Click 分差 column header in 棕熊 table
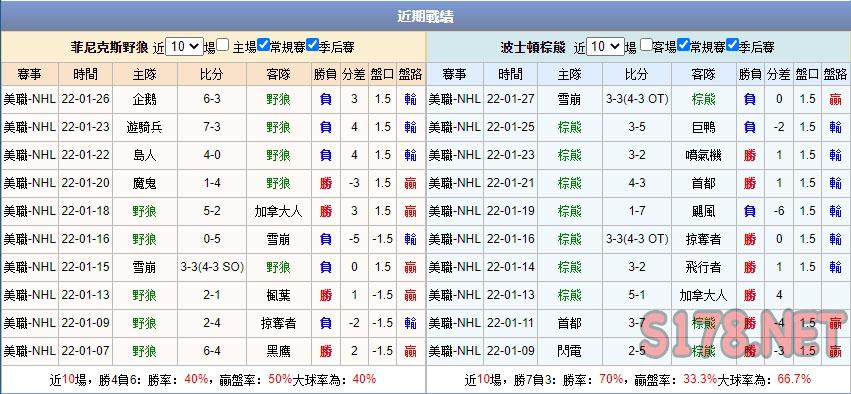Screen dimensions: 851x394 click(x=779, y=74)
